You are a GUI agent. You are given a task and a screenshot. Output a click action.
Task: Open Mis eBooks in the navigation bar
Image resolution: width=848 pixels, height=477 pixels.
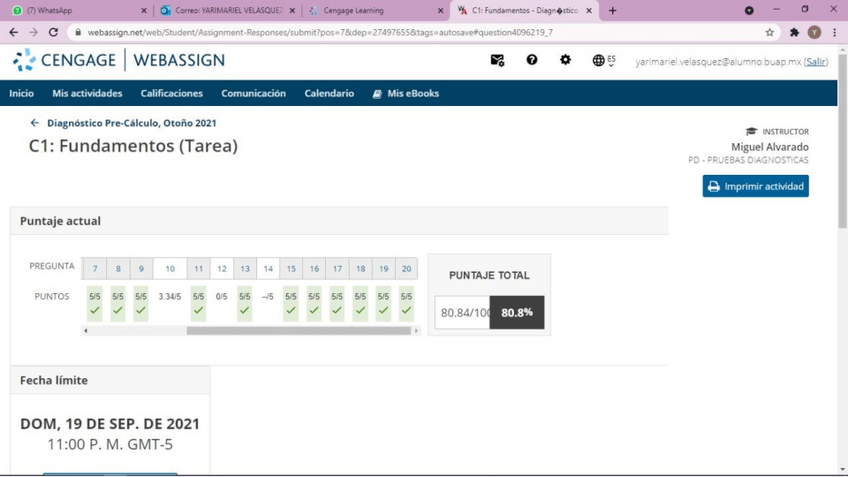click(406, 94)
